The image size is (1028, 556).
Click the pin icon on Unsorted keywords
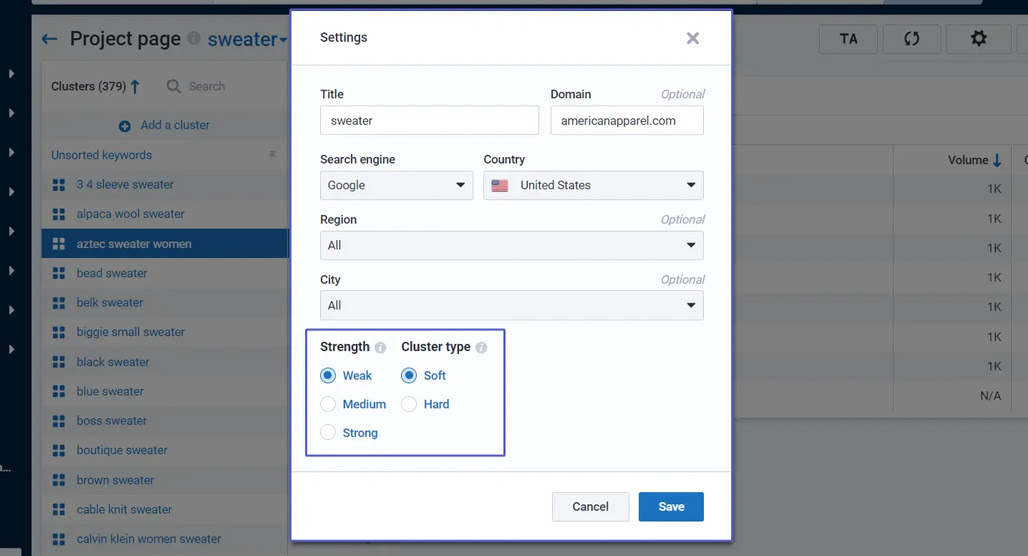271,155
